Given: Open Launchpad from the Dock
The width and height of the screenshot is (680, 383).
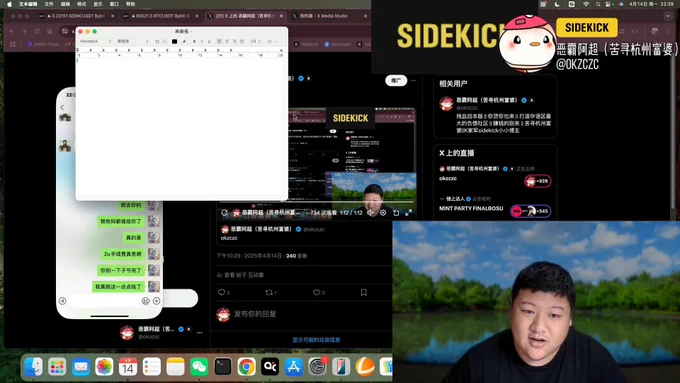Looking at the screenshot, I should point(57,367).
